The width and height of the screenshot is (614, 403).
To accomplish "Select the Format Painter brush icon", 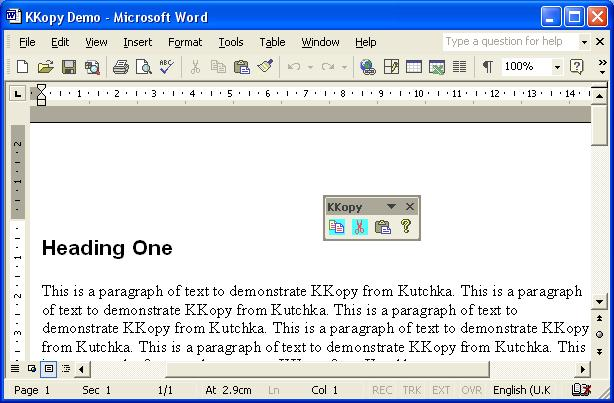I will coord(265,67).
